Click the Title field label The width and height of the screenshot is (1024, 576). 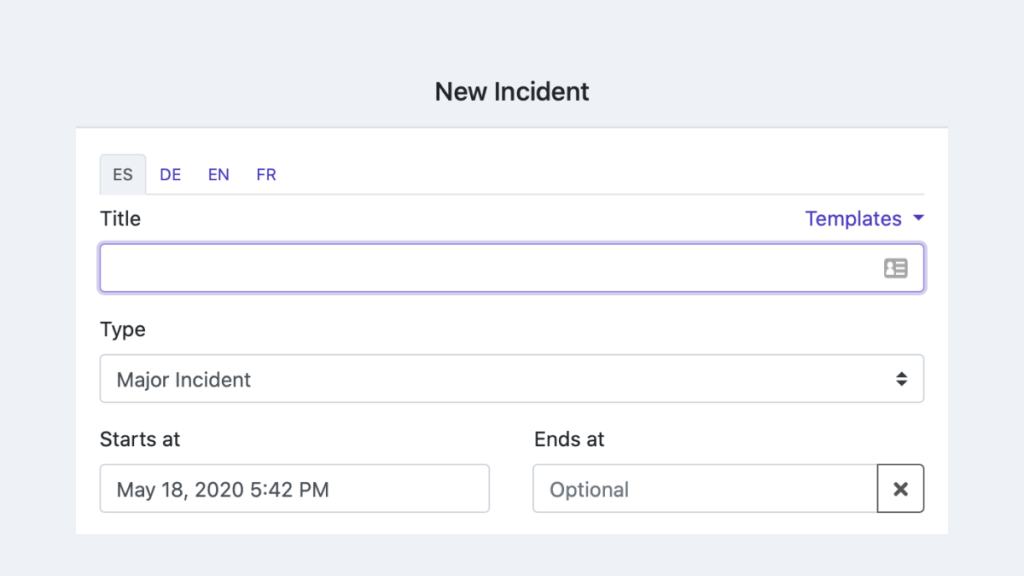[x=120, y=219]
